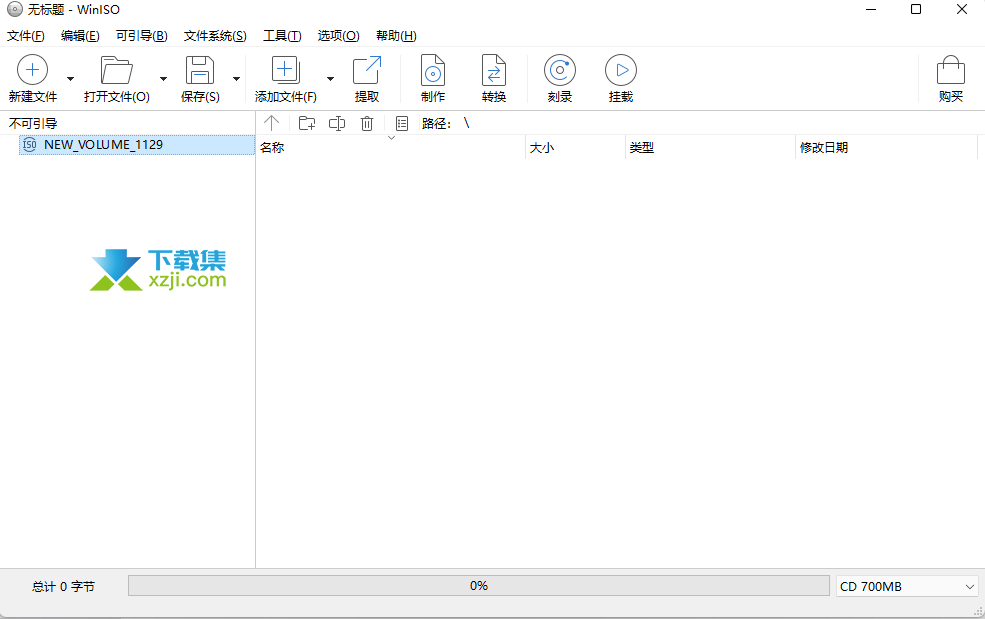Click the WinISO disc icon in the title bar
The image size is (985, 619).
pyautogui.click(x=15, y=9)
